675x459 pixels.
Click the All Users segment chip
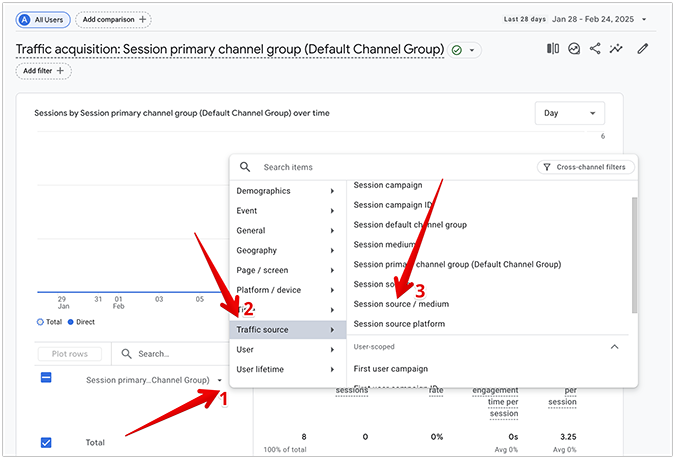[43, 20]
